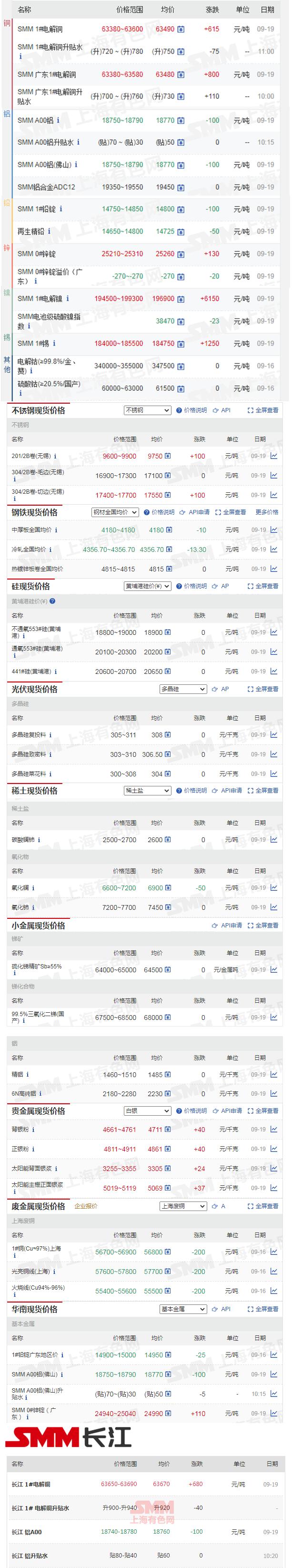Open trend chart icon for 多晶硅致密料
Image resolution: width=292 pixels, height=1568 pixels.
[274, 754]
